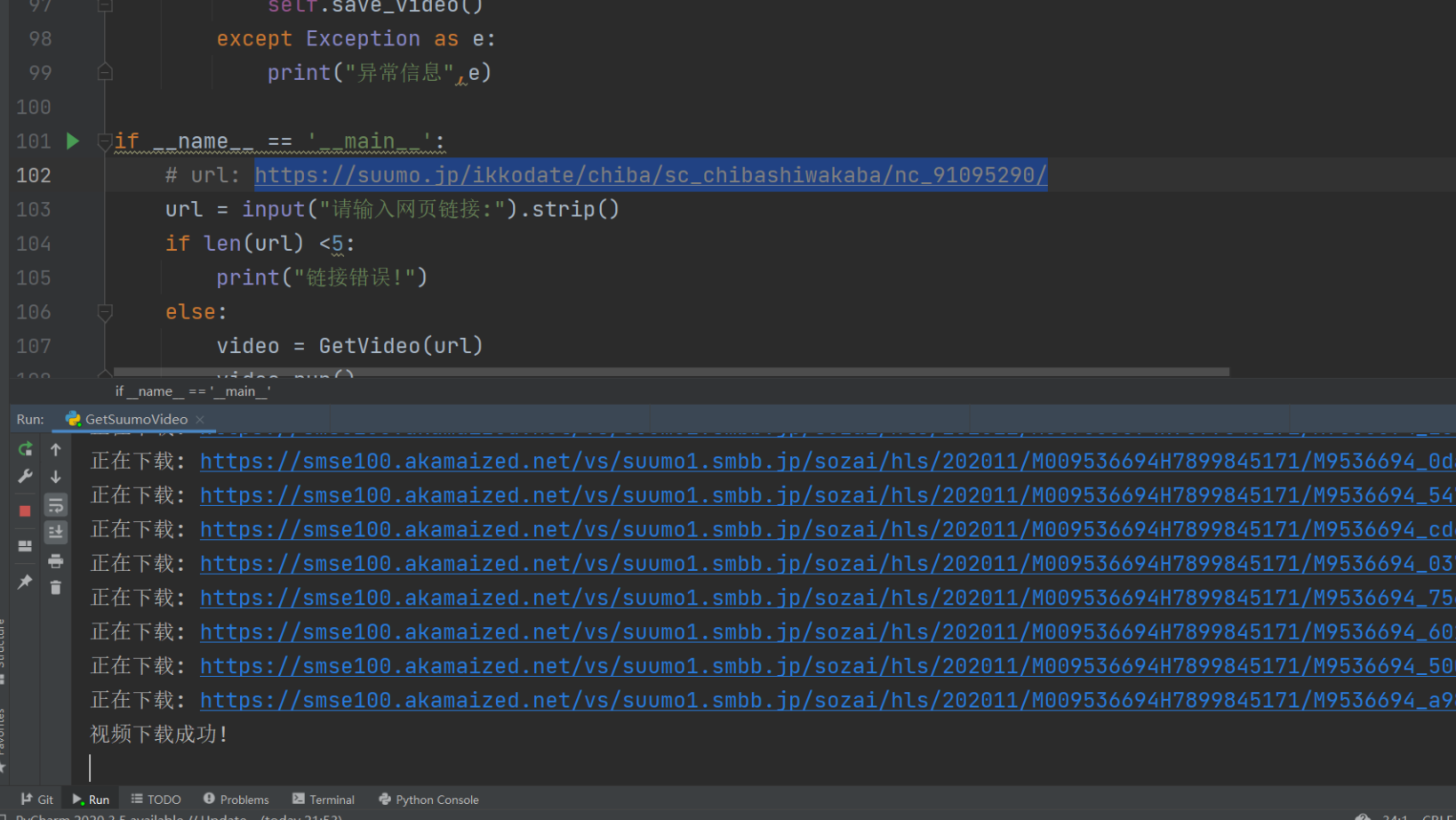The height and width of the screenshot is (820, 1456).
Task: Click 'except Exception as e:' on line 98
Action: [356, 39]
